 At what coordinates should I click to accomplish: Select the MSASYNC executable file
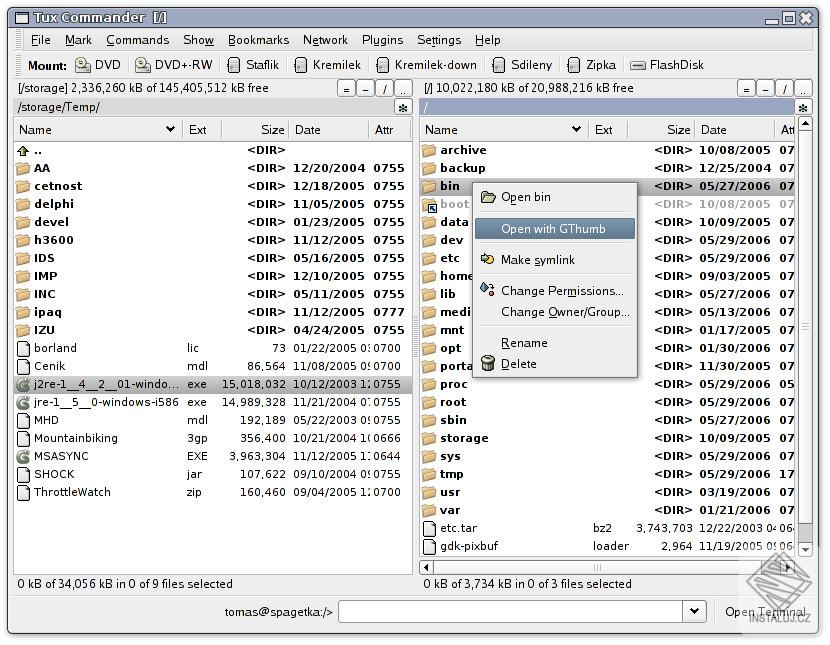(x=61, y=456)
